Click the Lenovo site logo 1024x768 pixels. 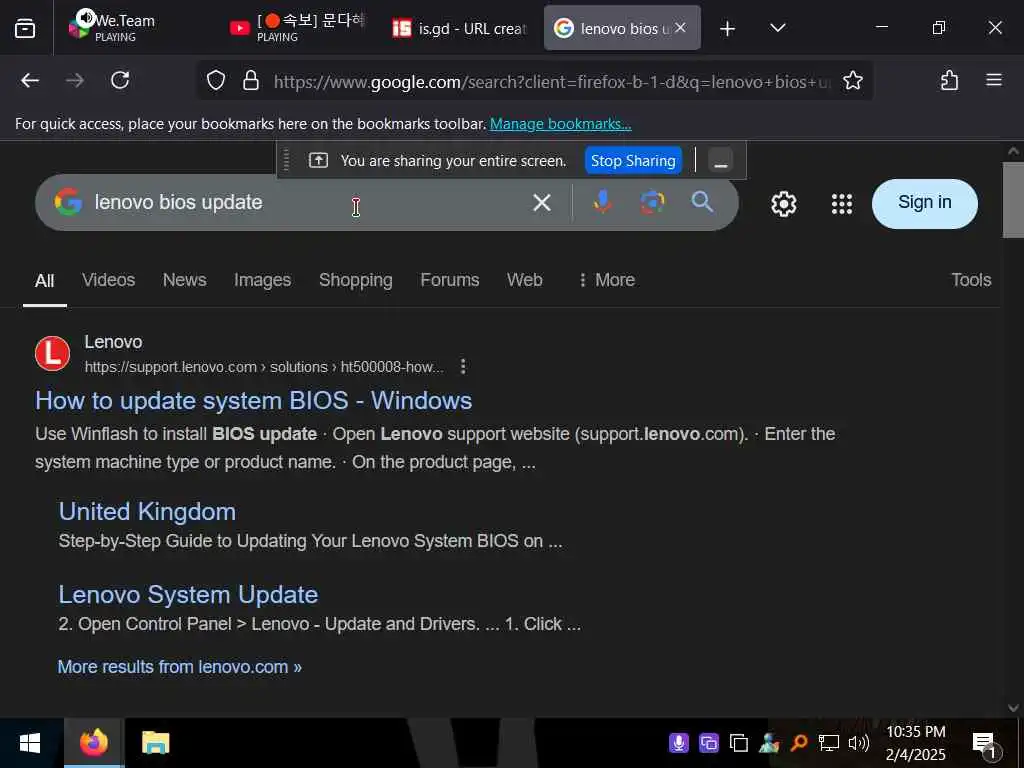[x=52, y=353]
